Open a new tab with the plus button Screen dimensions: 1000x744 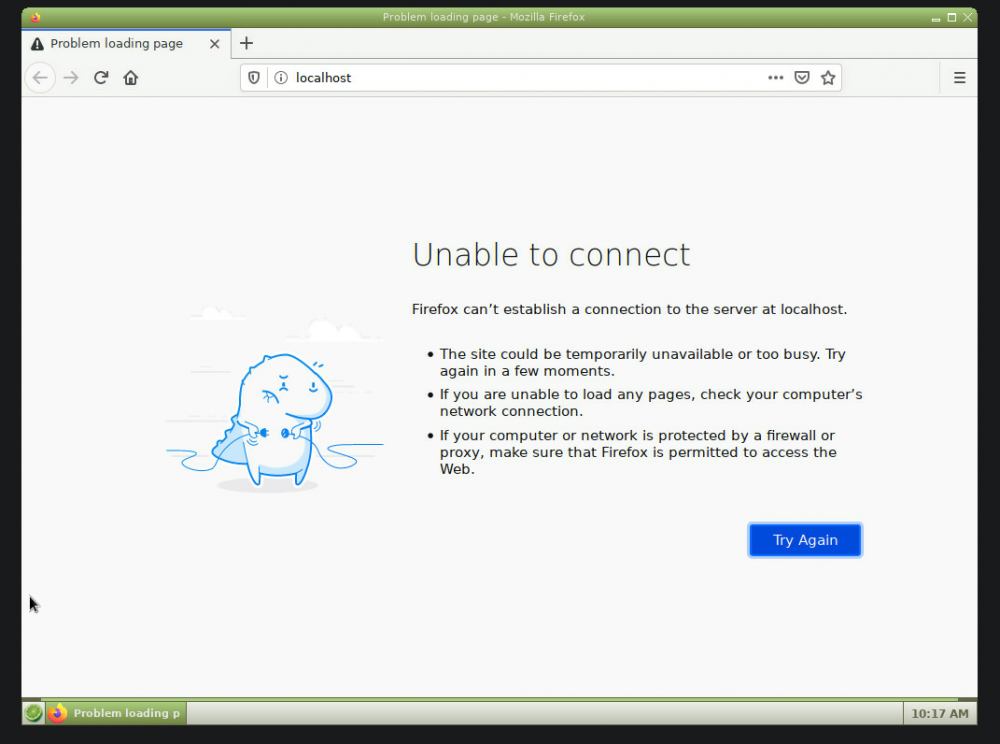(246, 43)
